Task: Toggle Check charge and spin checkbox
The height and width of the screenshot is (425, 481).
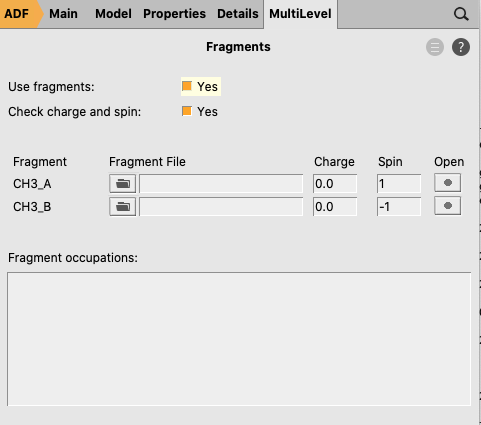Action: pyautogui.click(x=187, y=111)
